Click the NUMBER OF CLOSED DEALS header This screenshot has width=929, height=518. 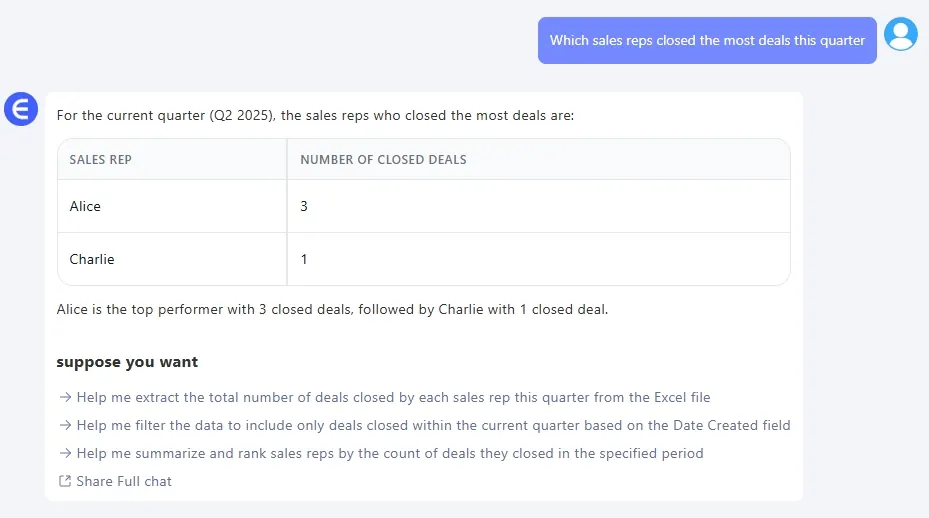point(383,159)
